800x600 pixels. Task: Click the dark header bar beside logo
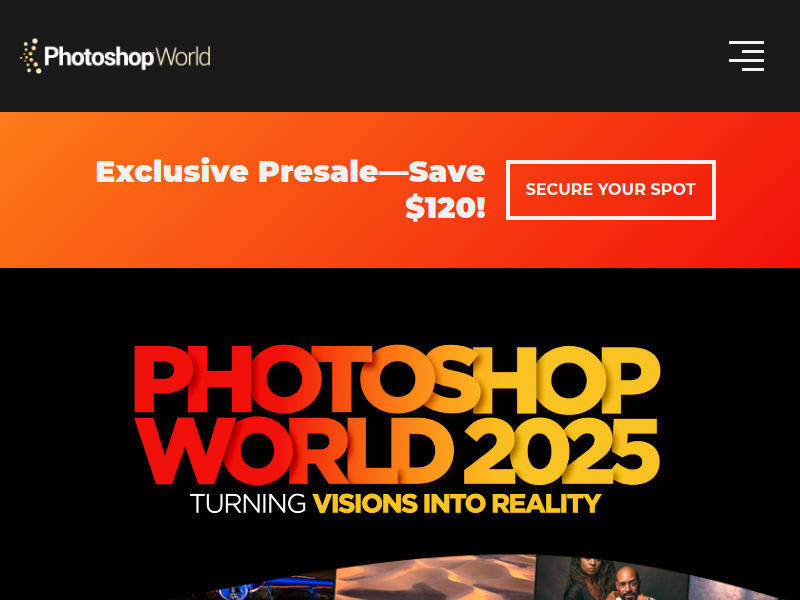click(x=459, y=56)
